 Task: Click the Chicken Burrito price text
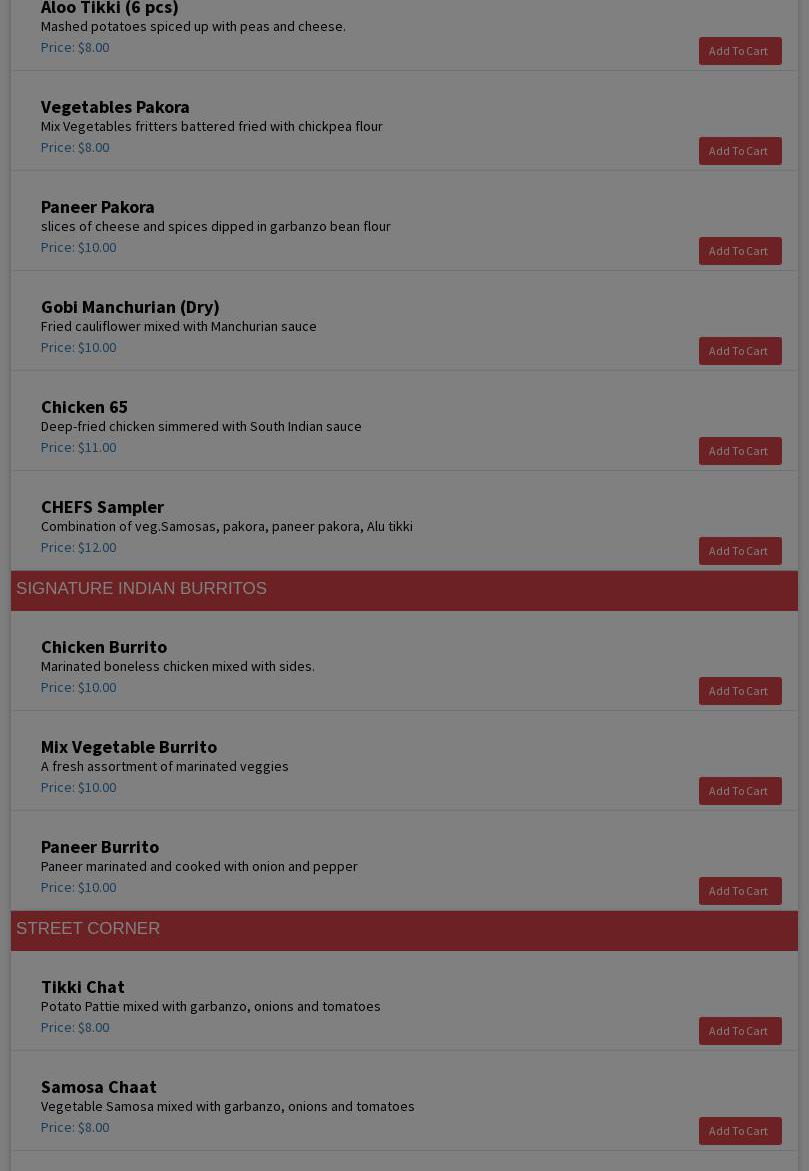coord(78,687)
